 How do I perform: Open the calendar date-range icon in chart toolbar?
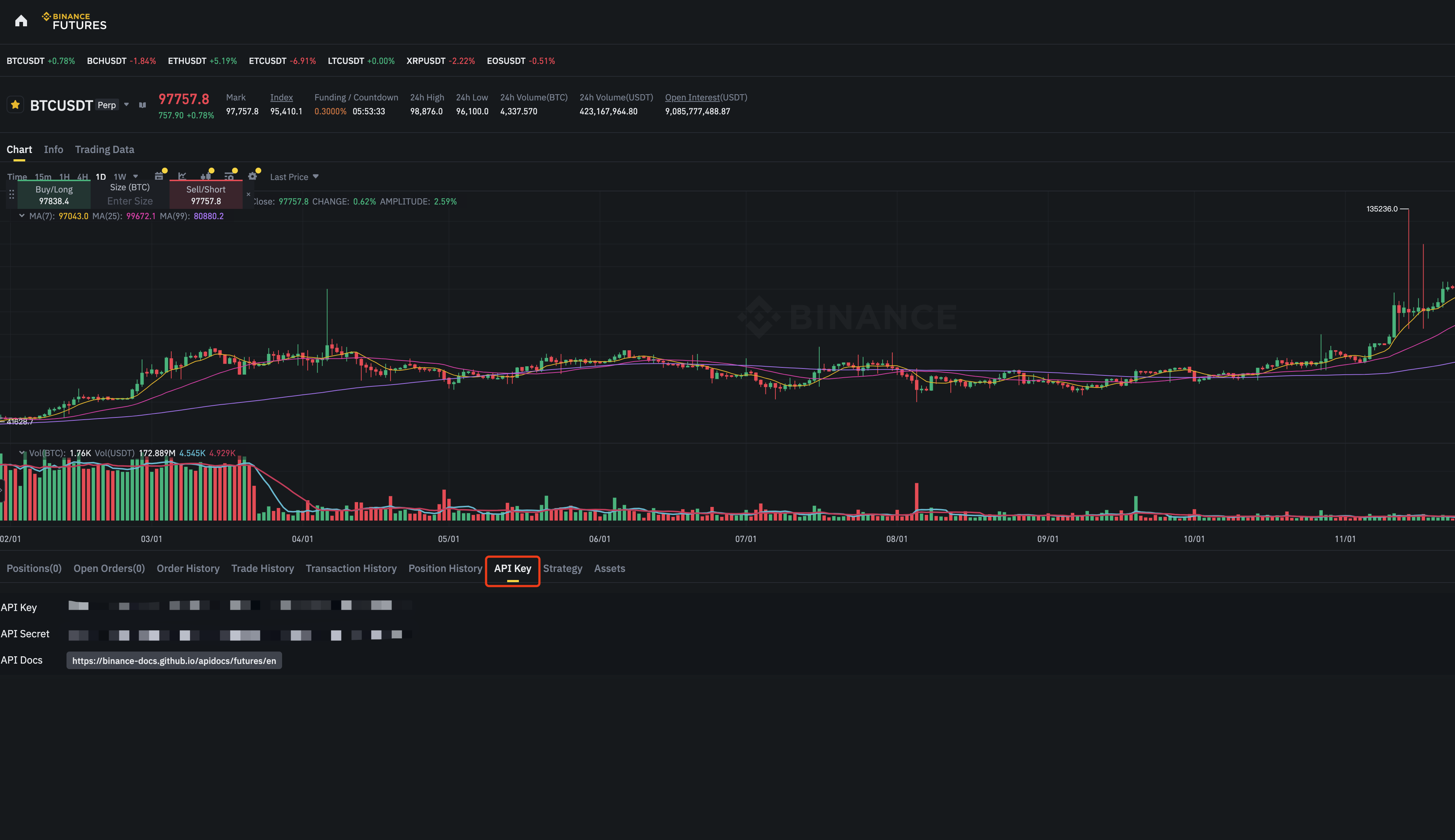[x=159, y=176]
